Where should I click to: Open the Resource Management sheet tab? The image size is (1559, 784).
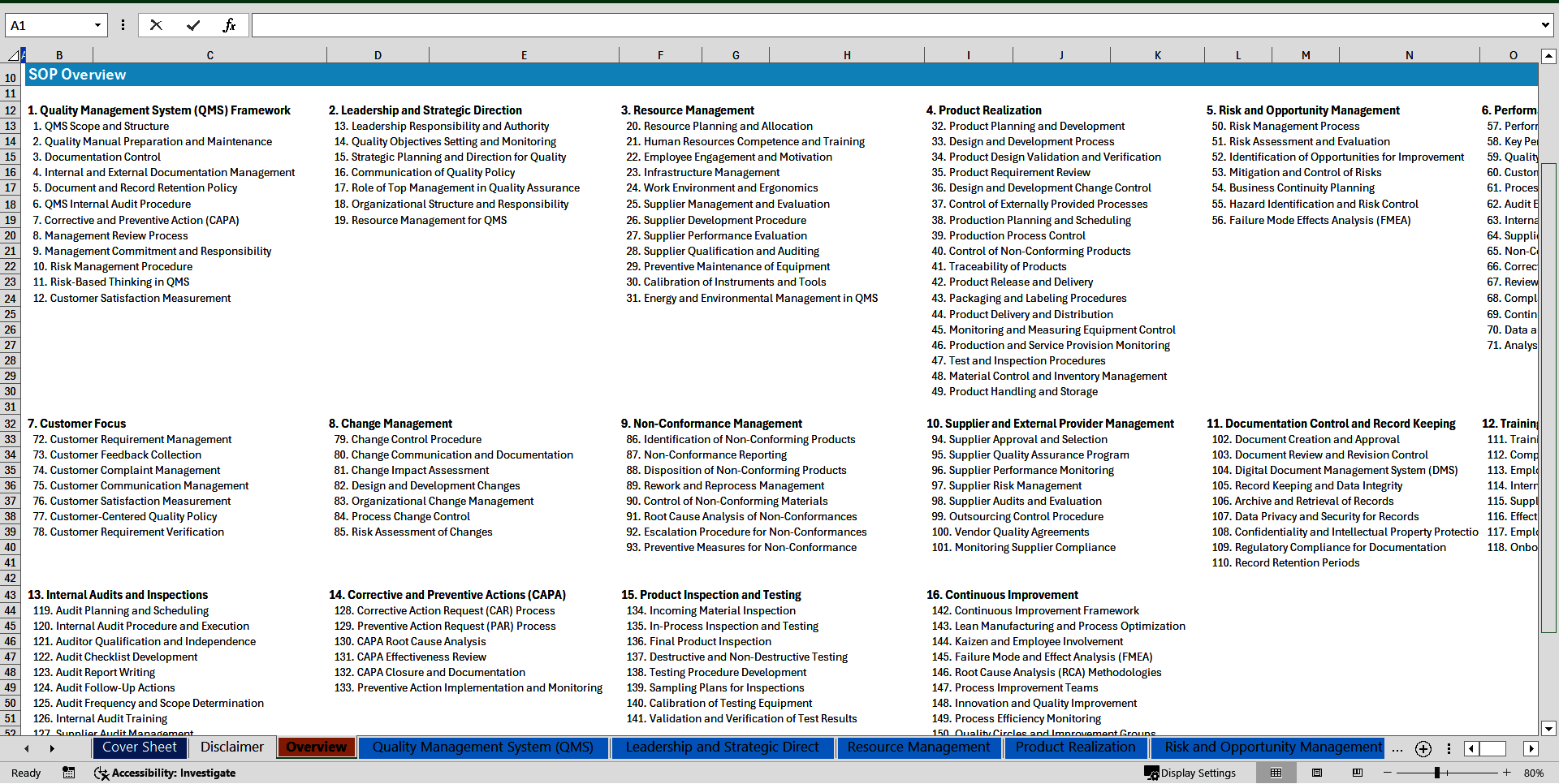[918, 747]
